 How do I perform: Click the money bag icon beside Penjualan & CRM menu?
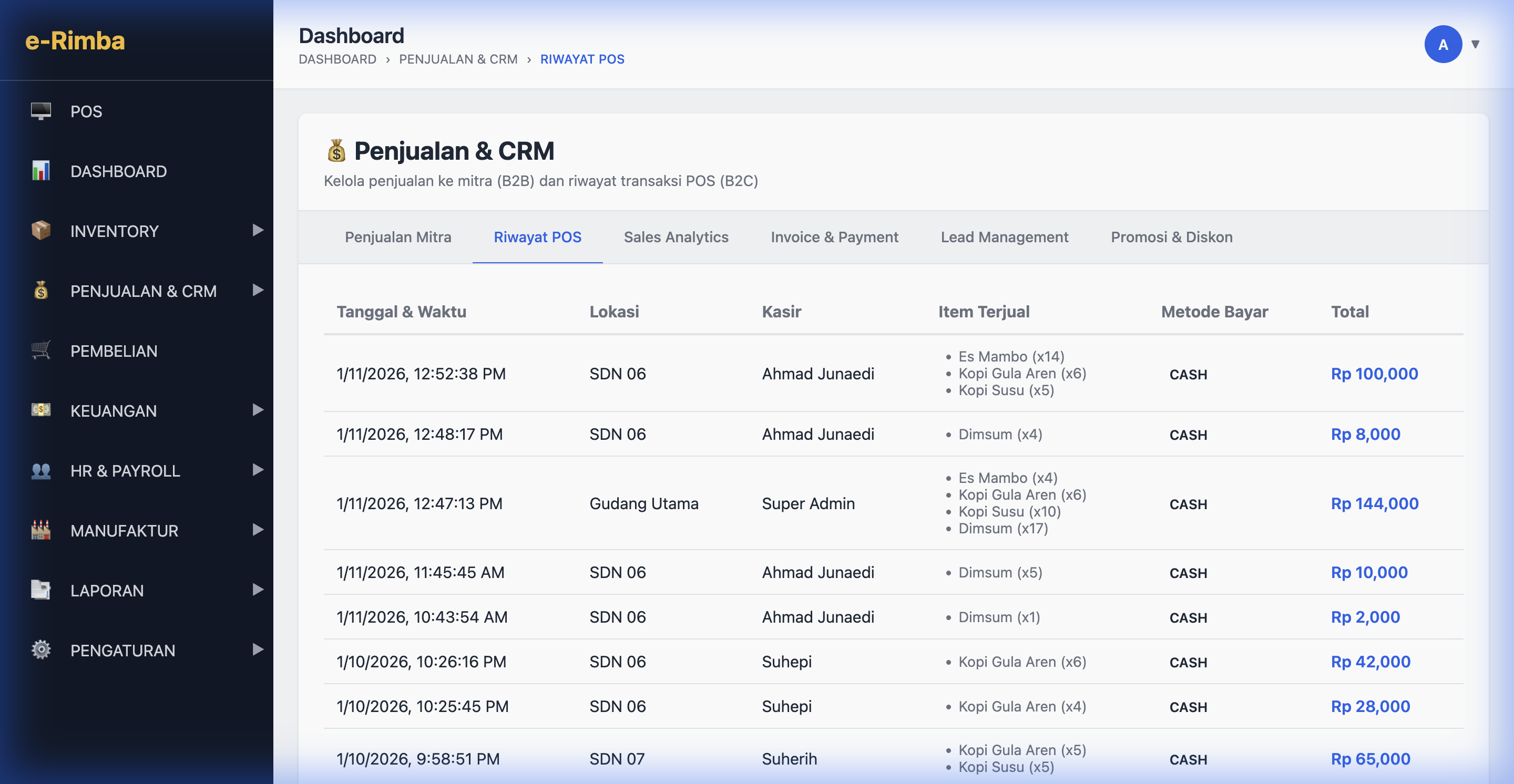click(40, 291)
